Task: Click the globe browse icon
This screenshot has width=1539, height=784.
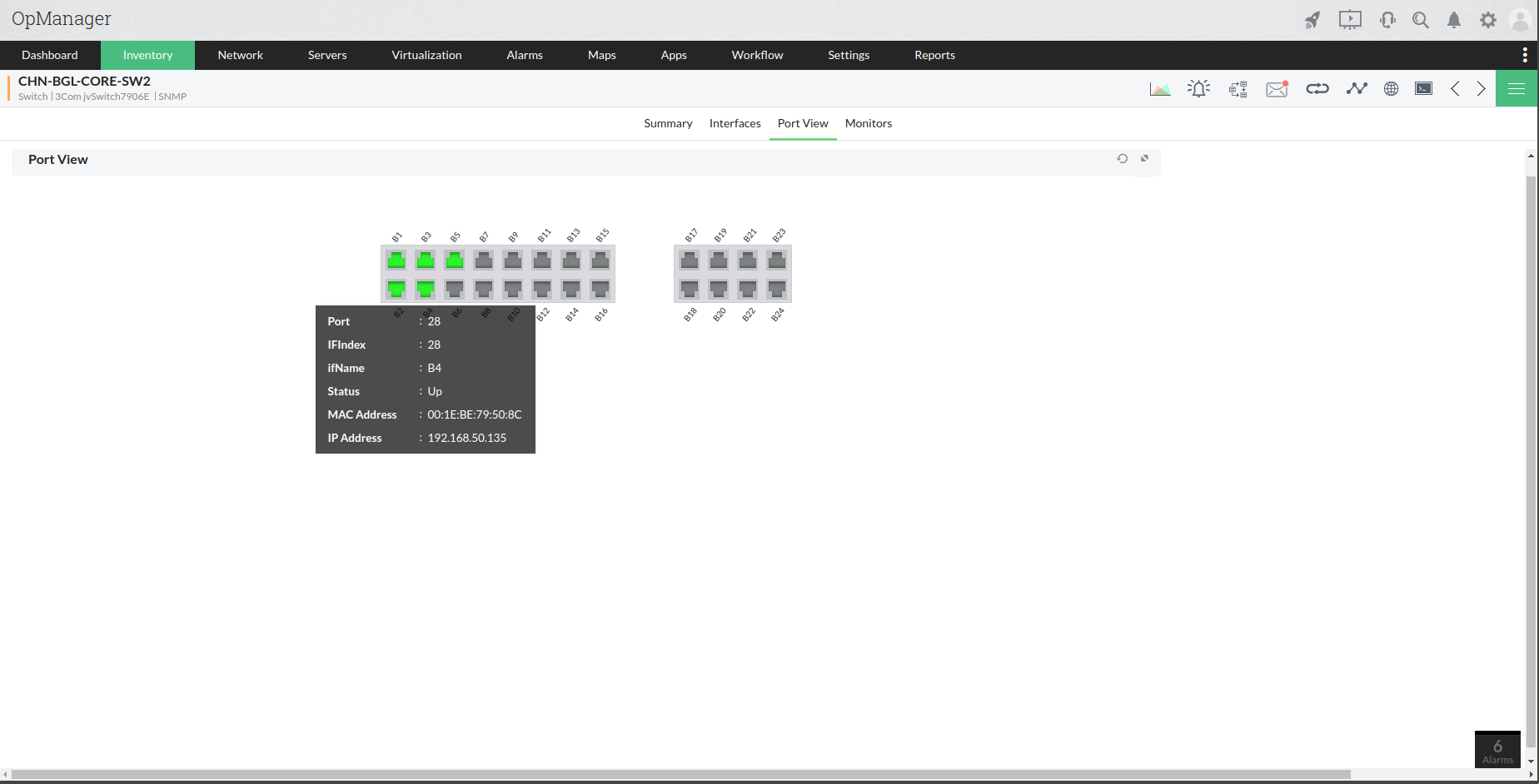Action: [x=1391, y=88]
